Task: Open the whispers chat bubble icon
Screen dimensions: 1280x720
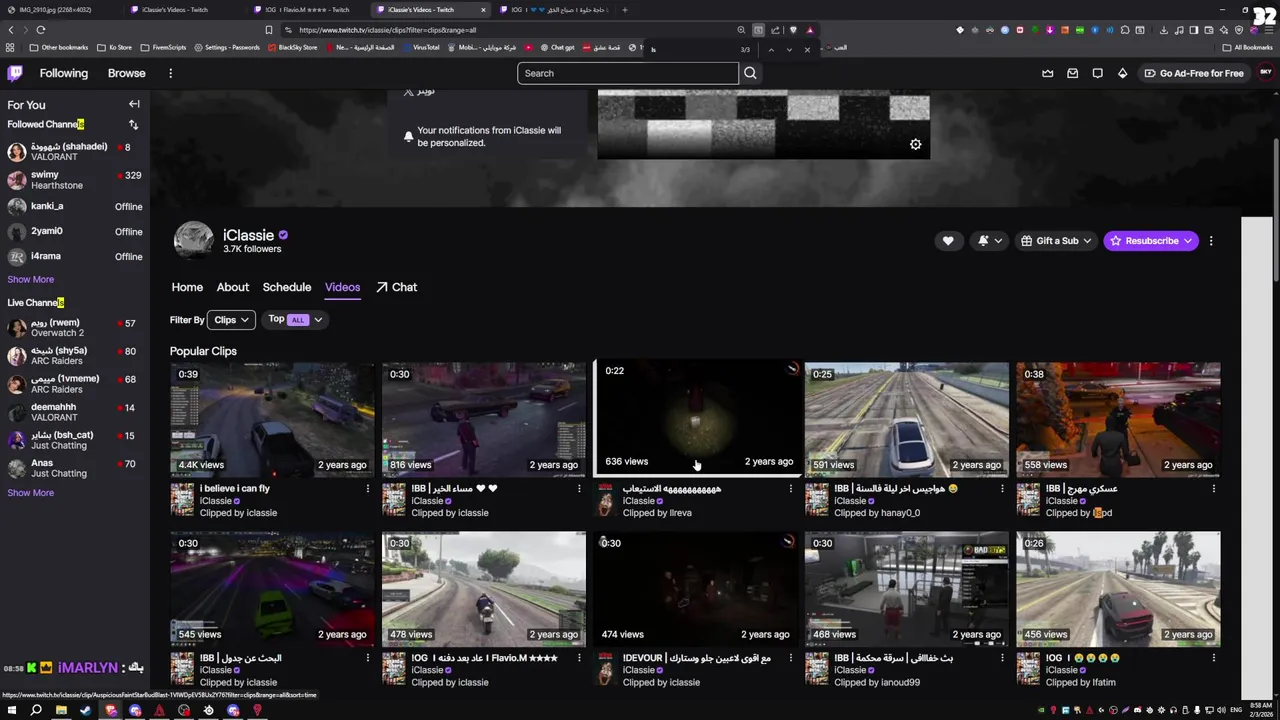Action: (1097, 73)
